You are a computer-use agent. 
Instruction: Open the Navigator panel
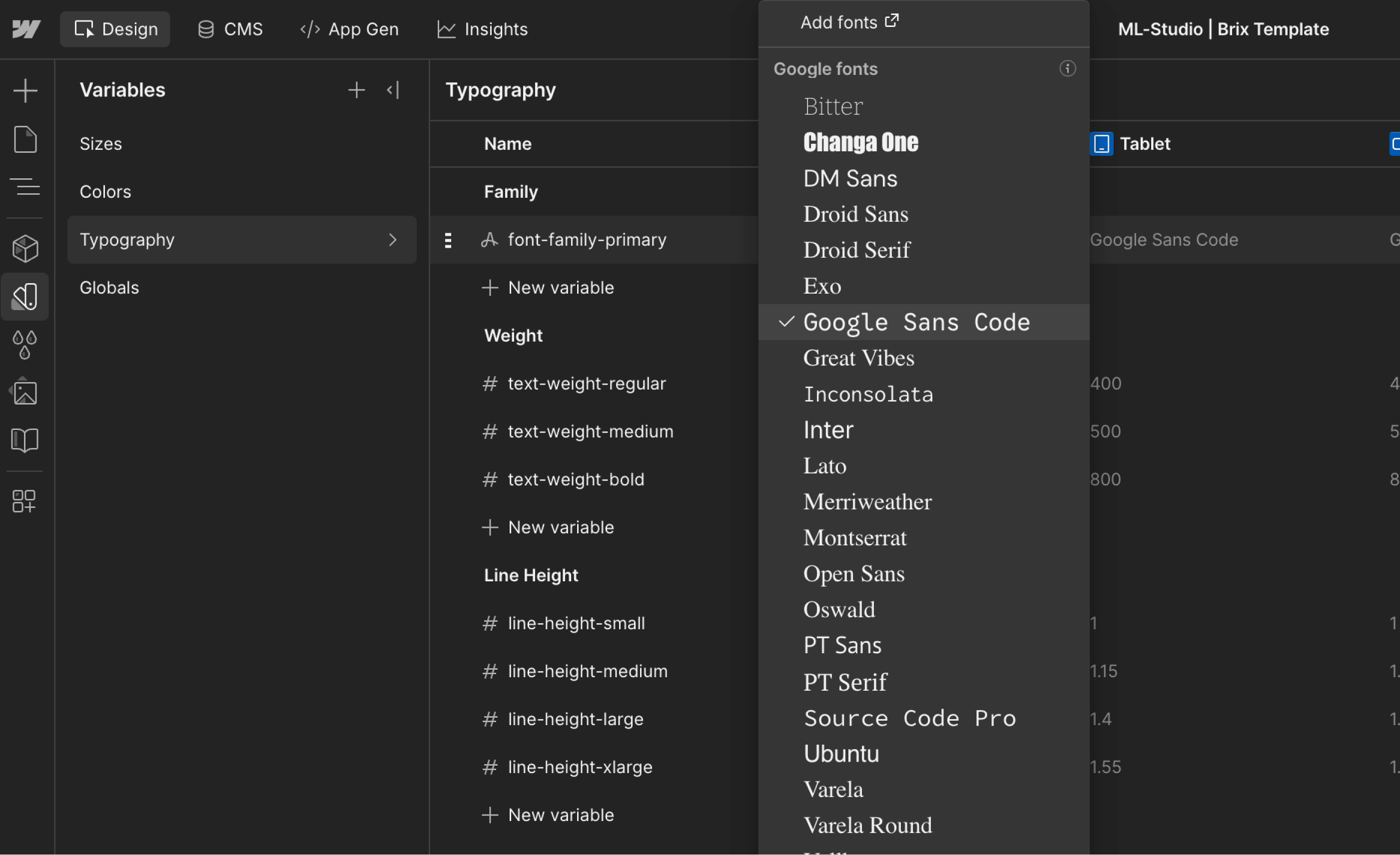click(25, 187)
